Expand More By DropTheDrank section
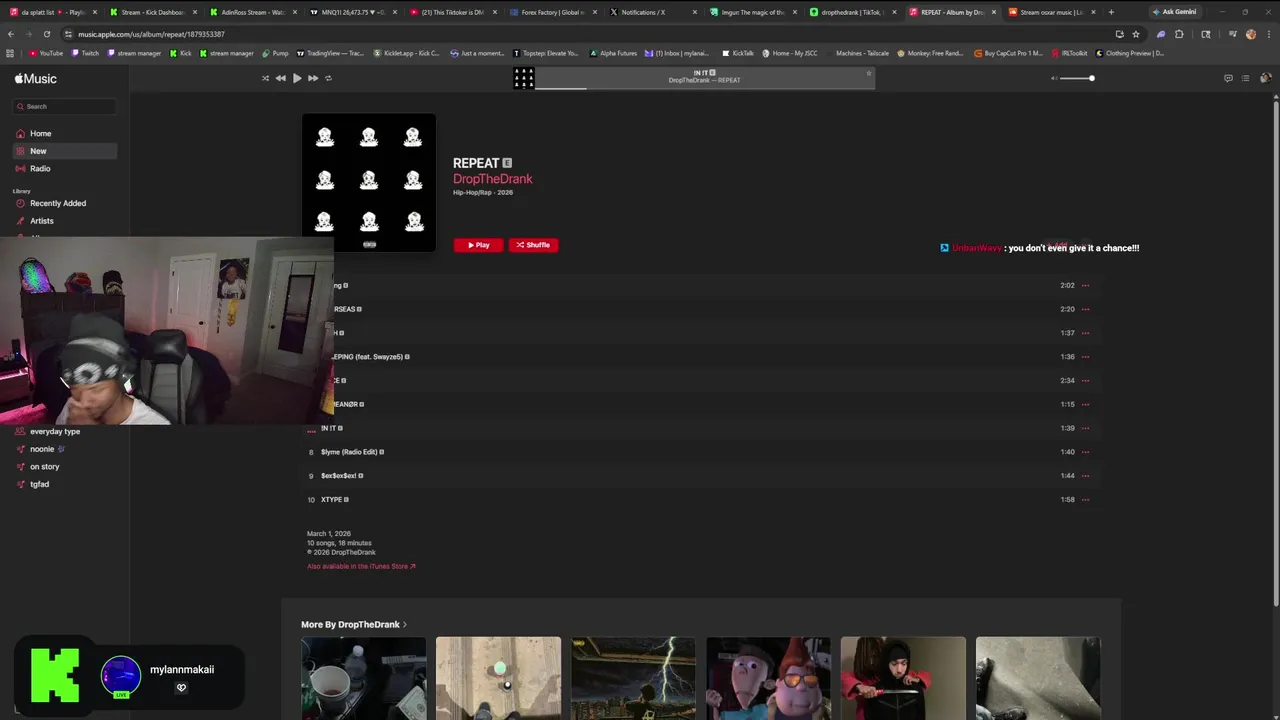Viewport: 1280px width, 720px height. tap(354, 624)
